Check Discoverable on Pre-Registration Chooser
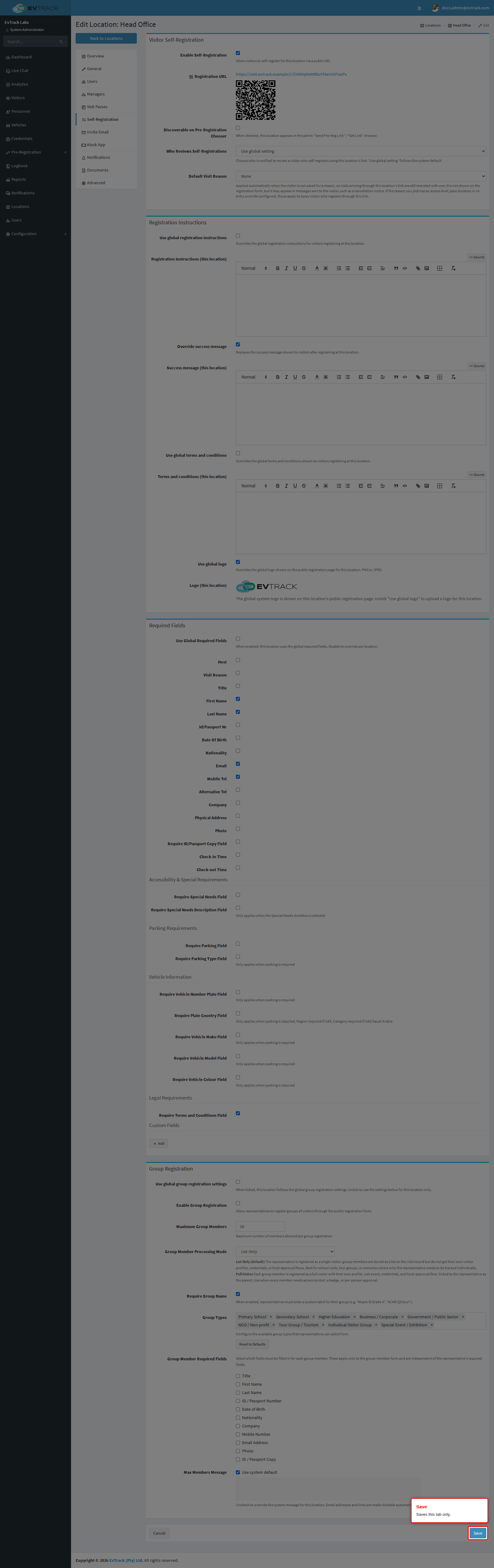 238,128
